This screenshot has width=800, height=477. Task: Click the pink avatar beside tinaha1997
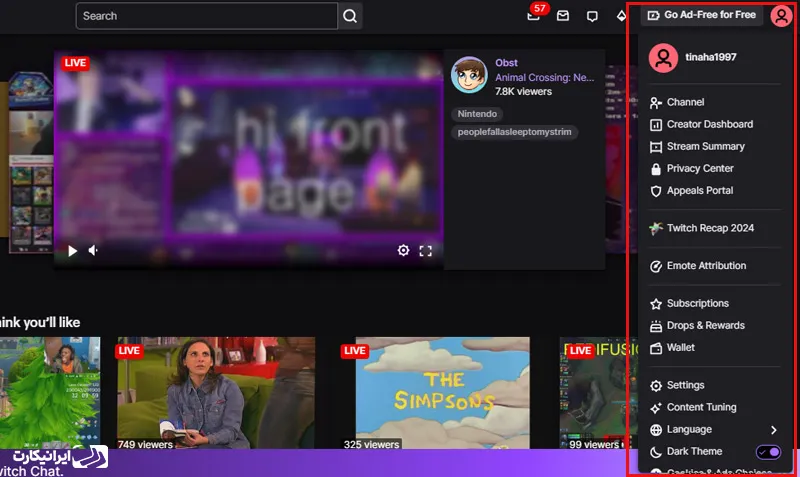pos(663,58)
